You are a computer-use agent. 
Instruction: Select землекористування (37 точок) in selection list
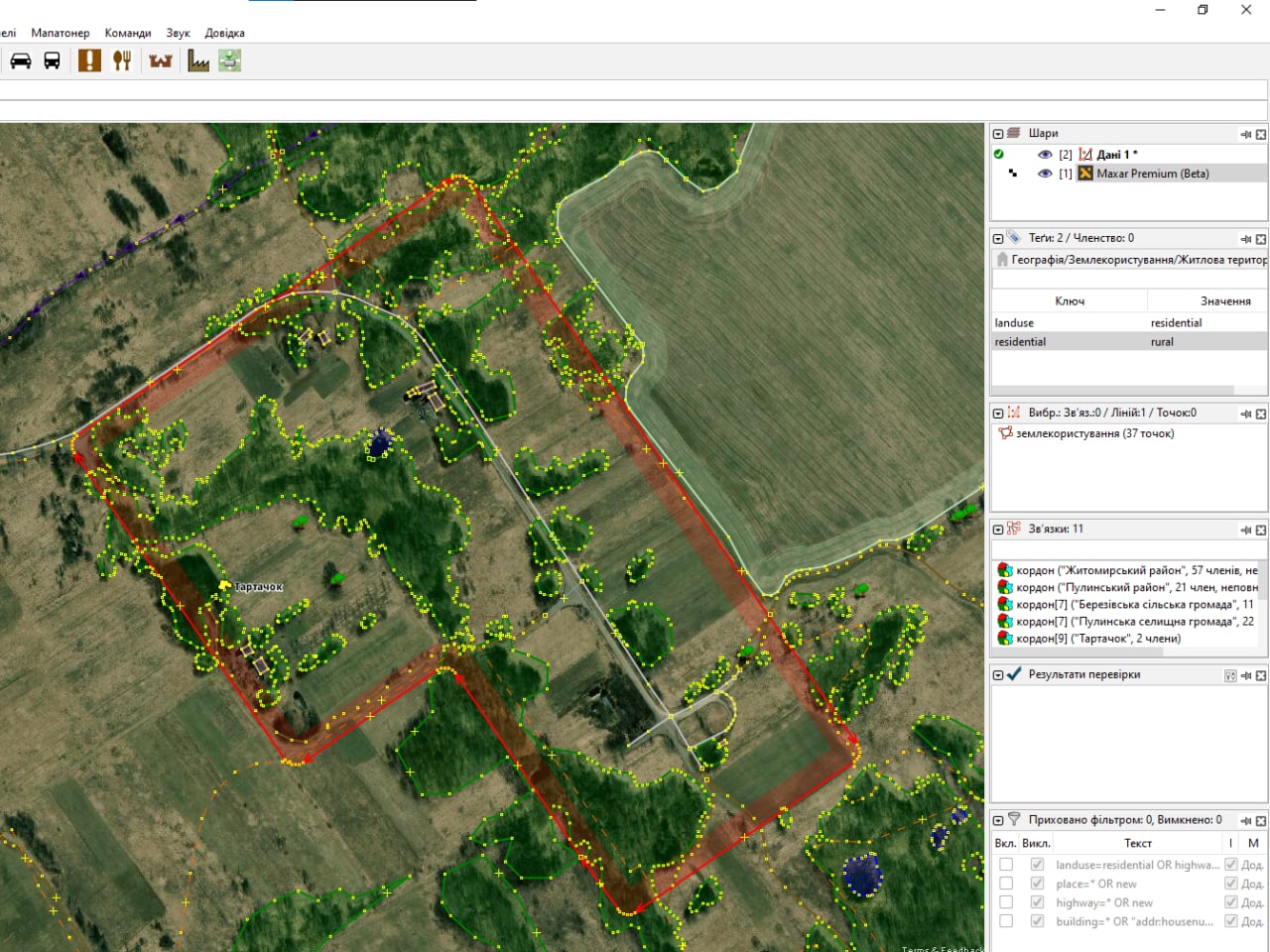click(x=1094, y=433)
